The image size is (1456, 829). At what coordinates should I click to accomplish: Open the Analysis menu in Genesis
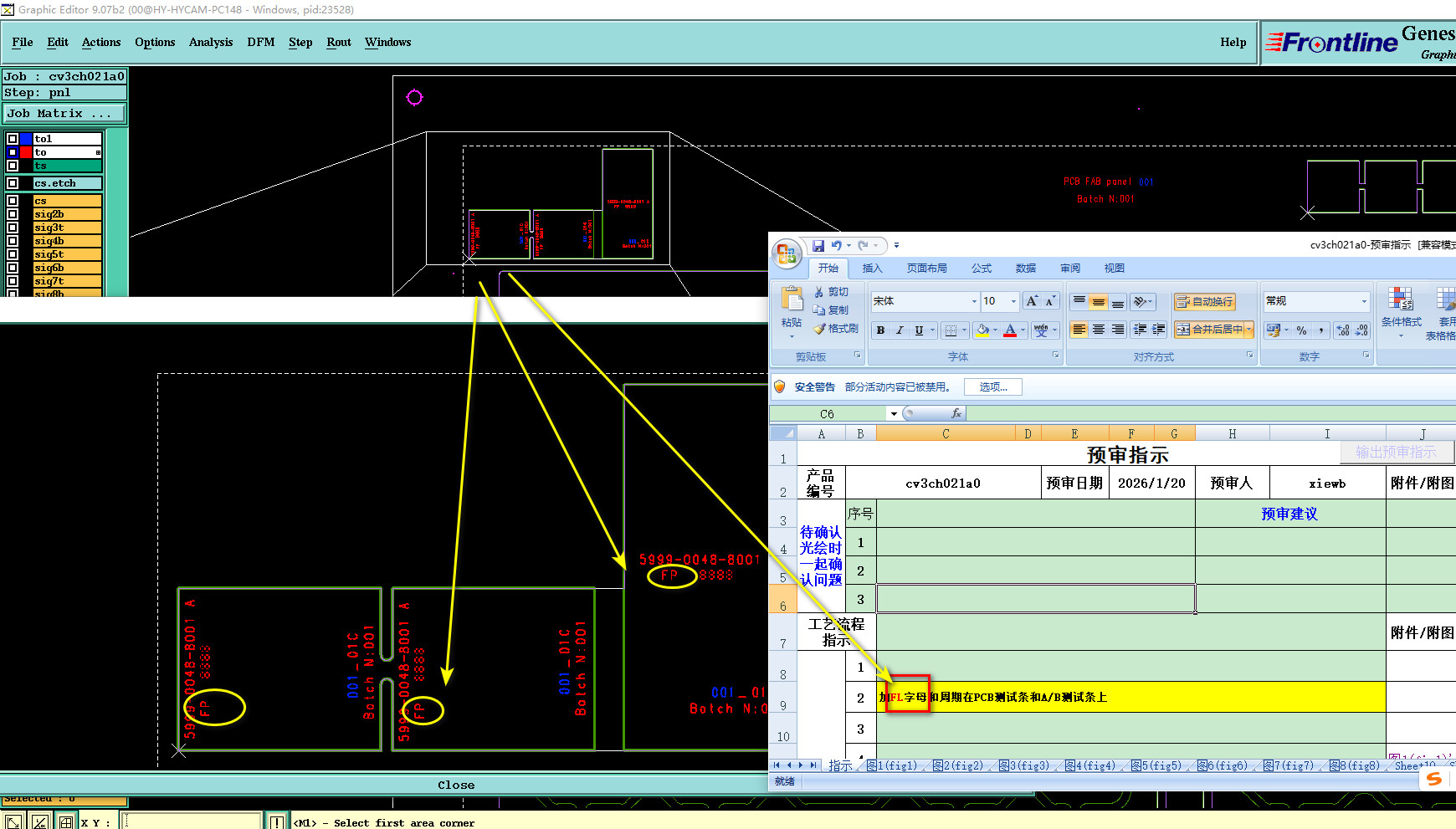click(x=211, y=43)
